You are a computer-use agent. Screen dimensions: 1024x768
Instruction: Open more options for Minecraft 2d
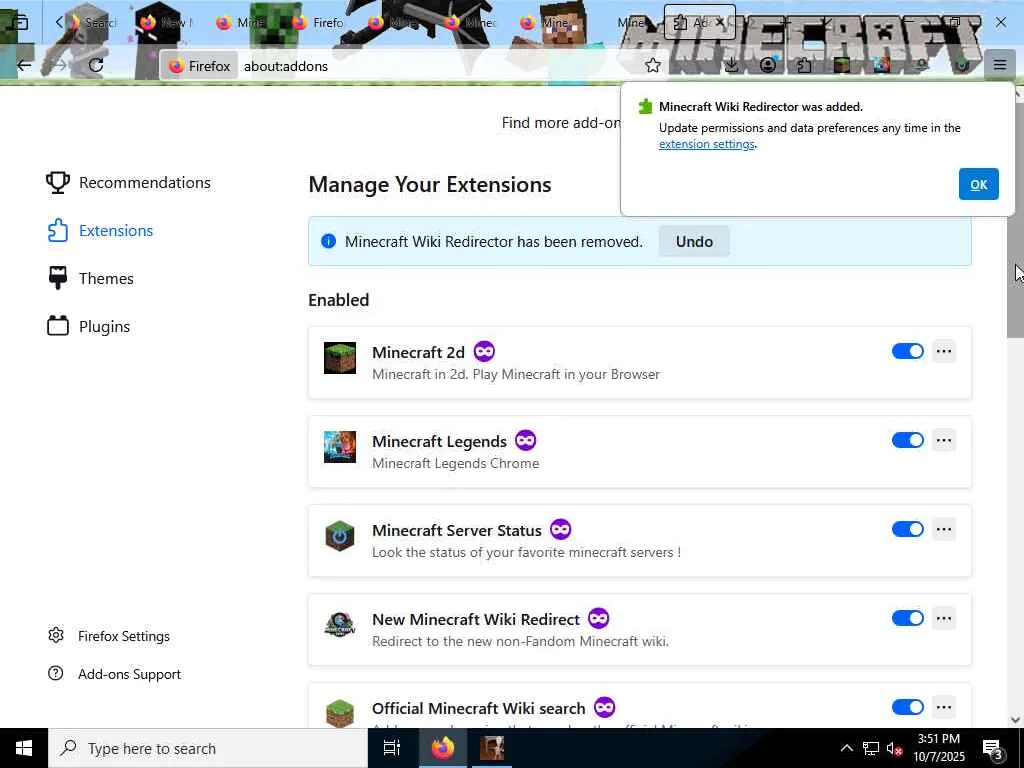tap(944, 351)
